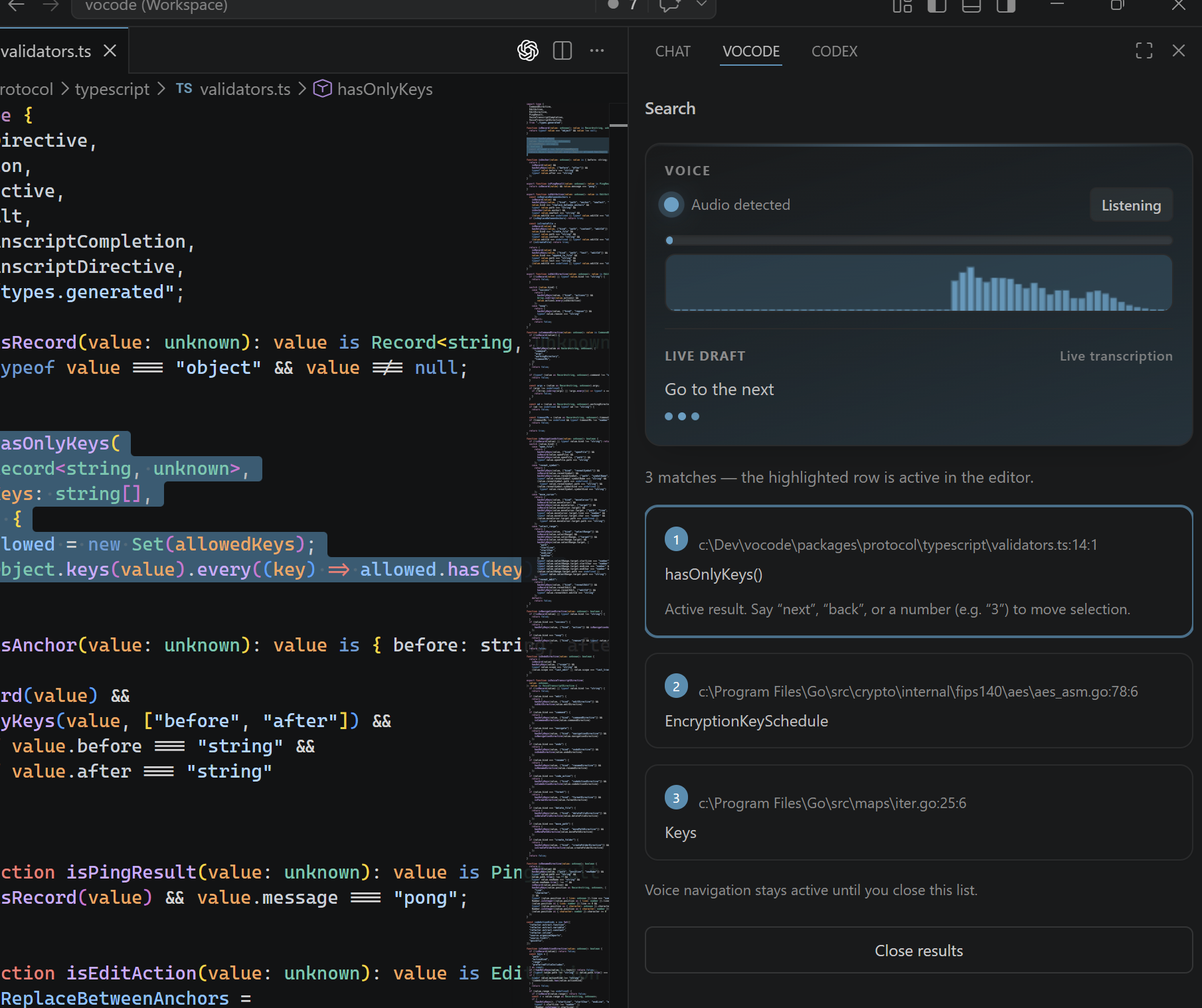Viewport: 1202px width, 1008px height.
Task: Click the Listening status button
Action: coord(1131,205)
